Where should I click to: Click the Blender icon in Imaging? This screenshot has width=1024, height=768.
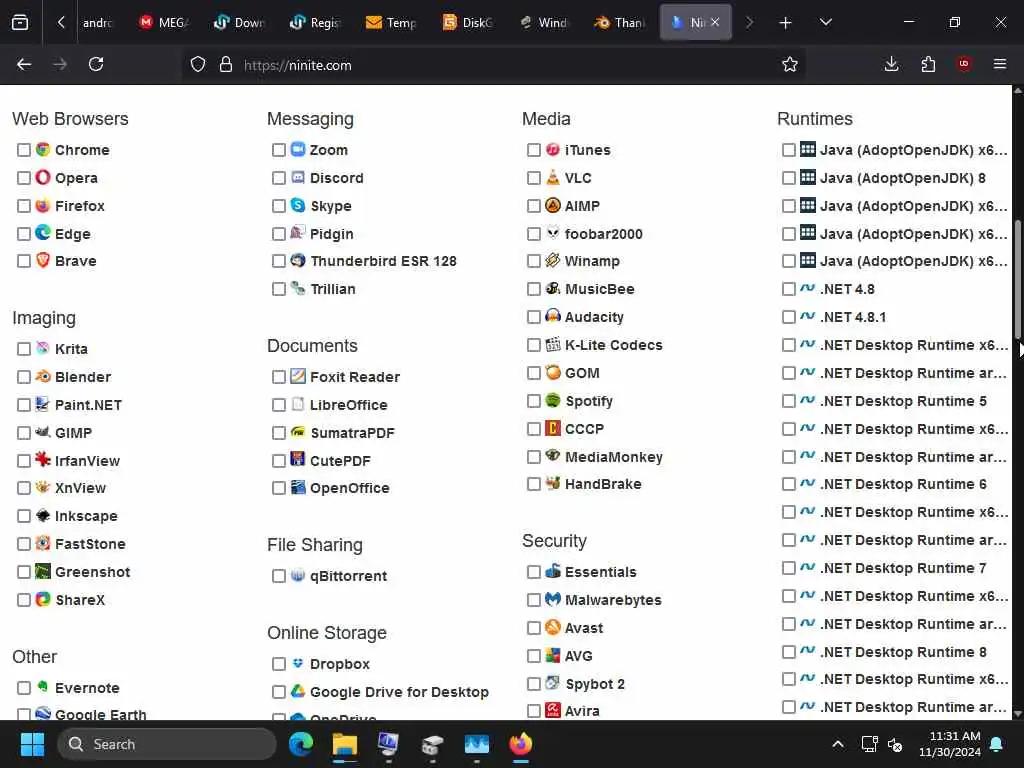pos(43,377)
